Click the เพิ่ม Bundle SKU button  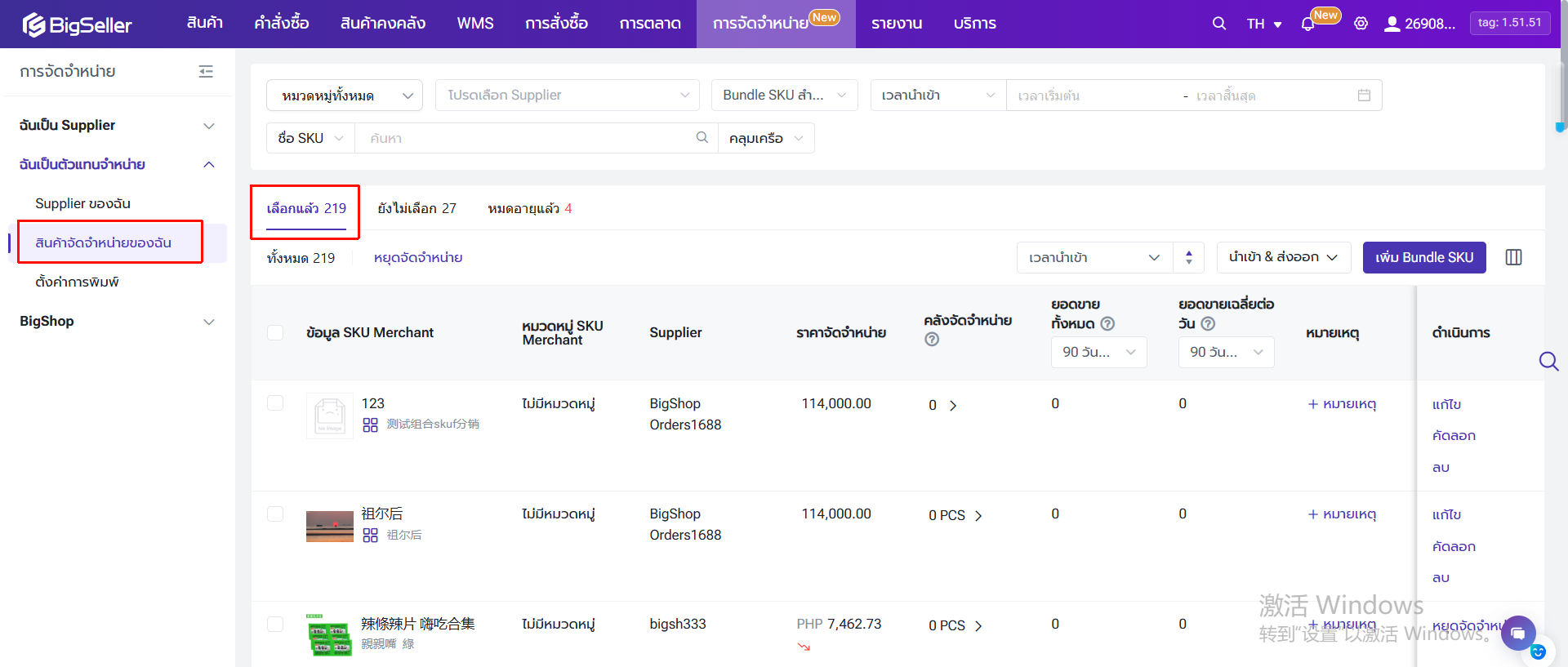(1423, 257)
